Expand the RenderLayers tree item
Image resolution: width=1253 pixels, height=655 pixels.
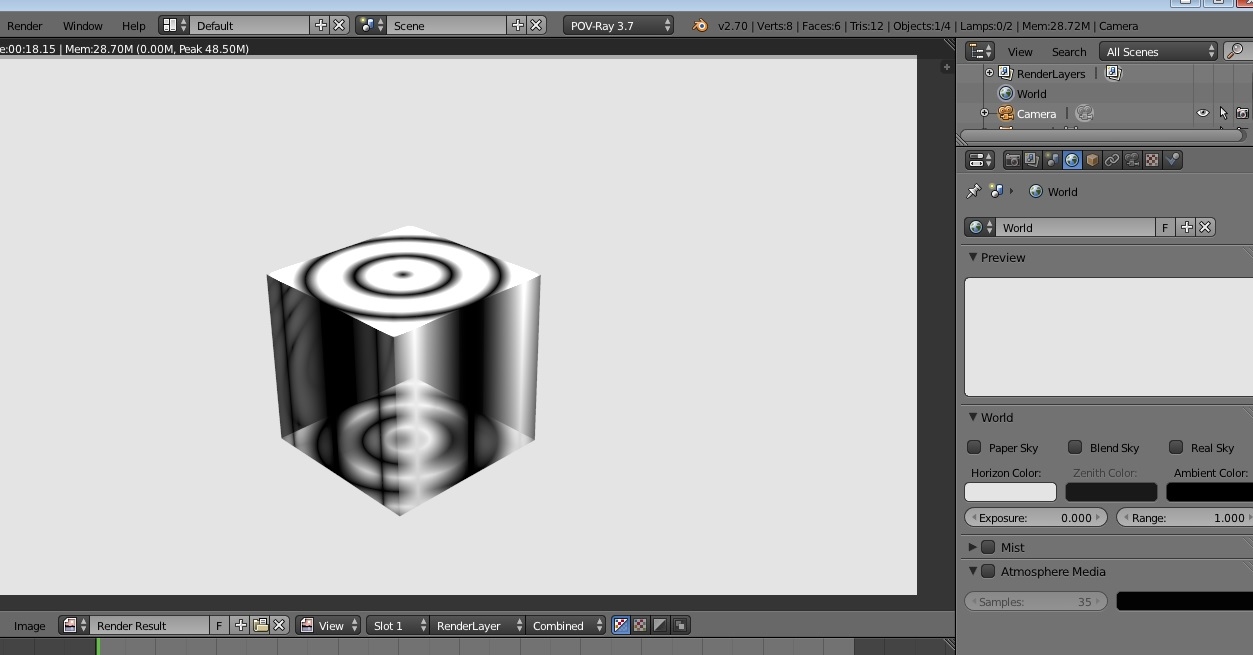click(989, 73)
